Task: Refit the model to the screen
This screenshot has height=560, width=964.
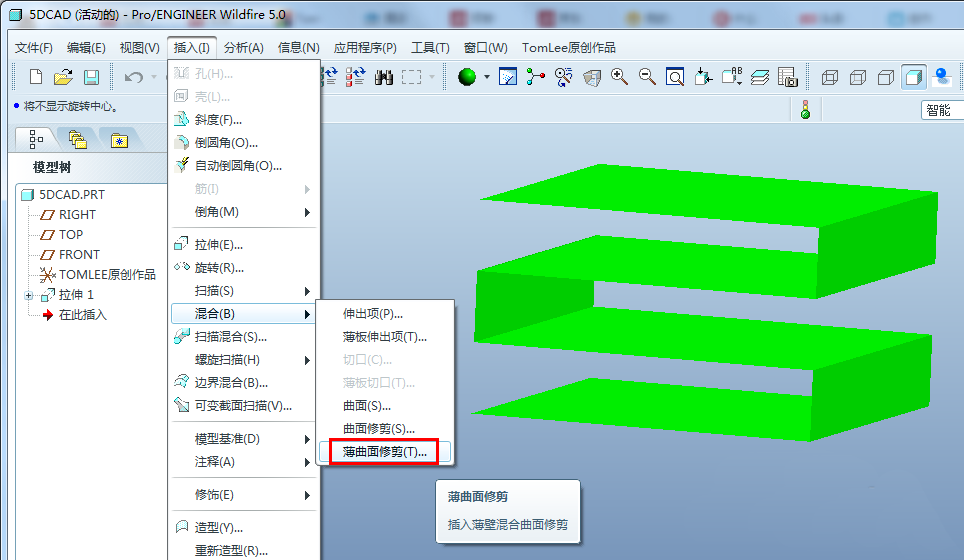Action: pyautogui.click(x=675, y=77)
